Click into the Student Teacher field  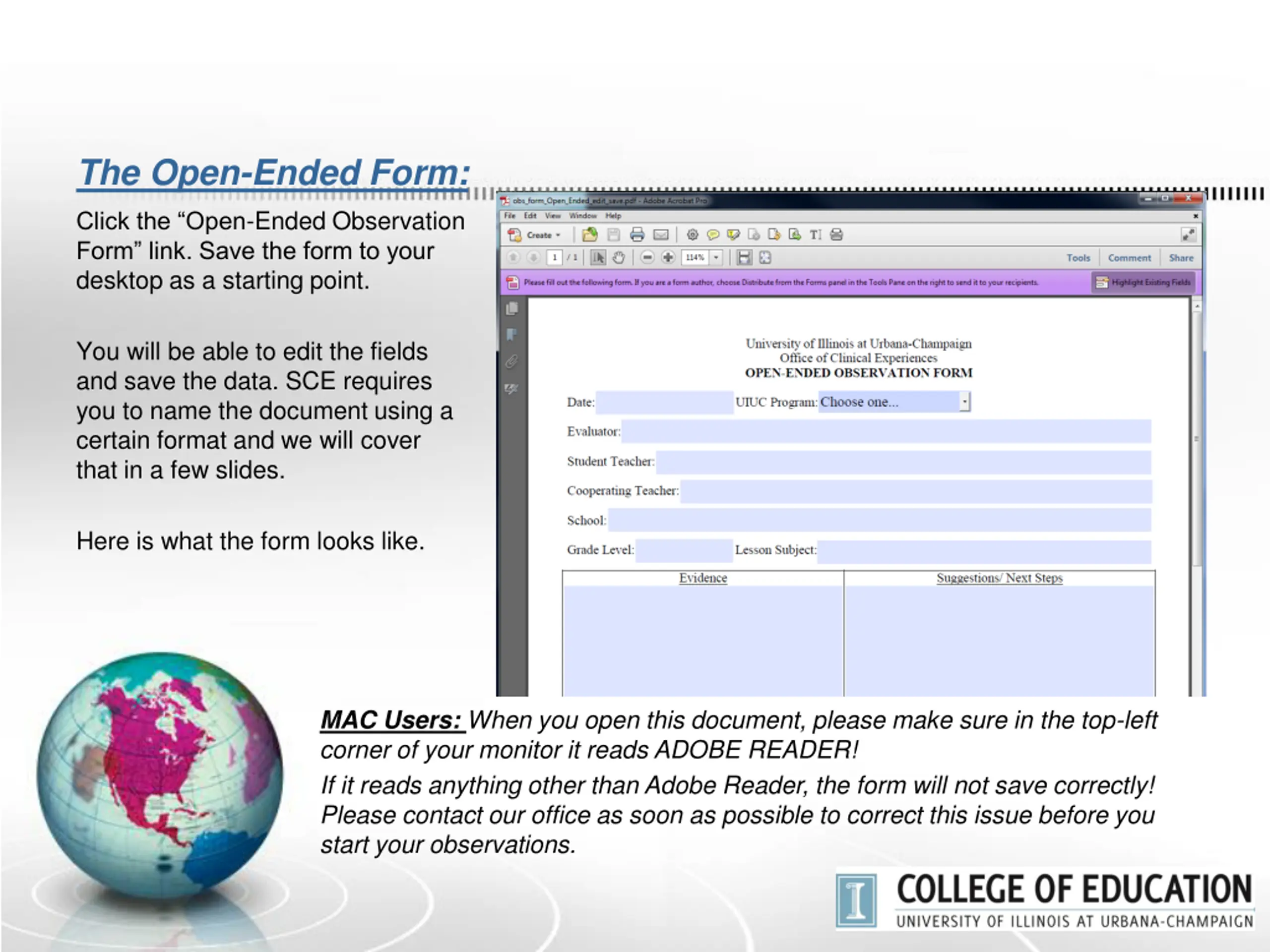(x=904, y=462)
